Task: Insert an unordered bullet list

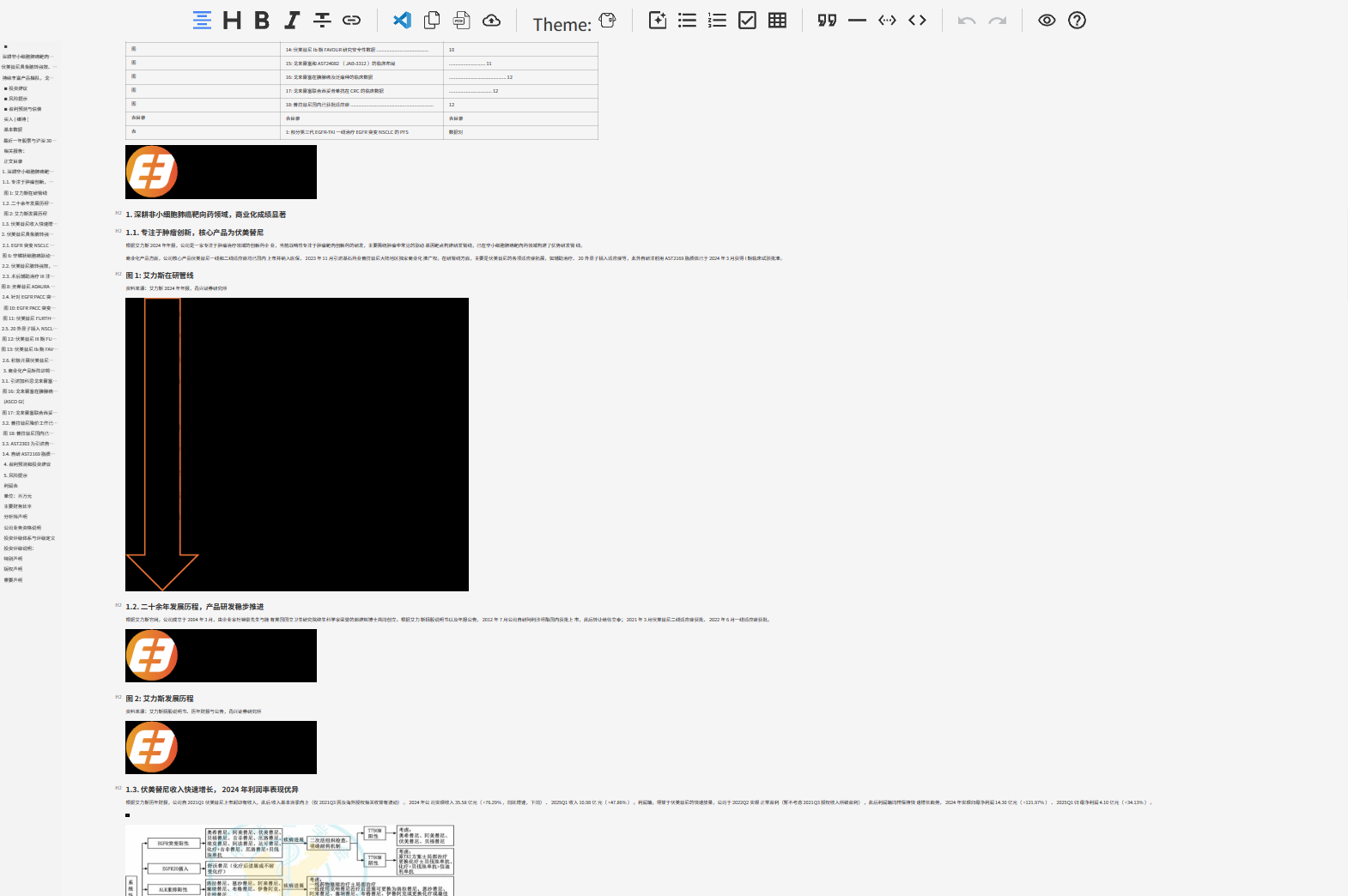Action: [688, 21]
